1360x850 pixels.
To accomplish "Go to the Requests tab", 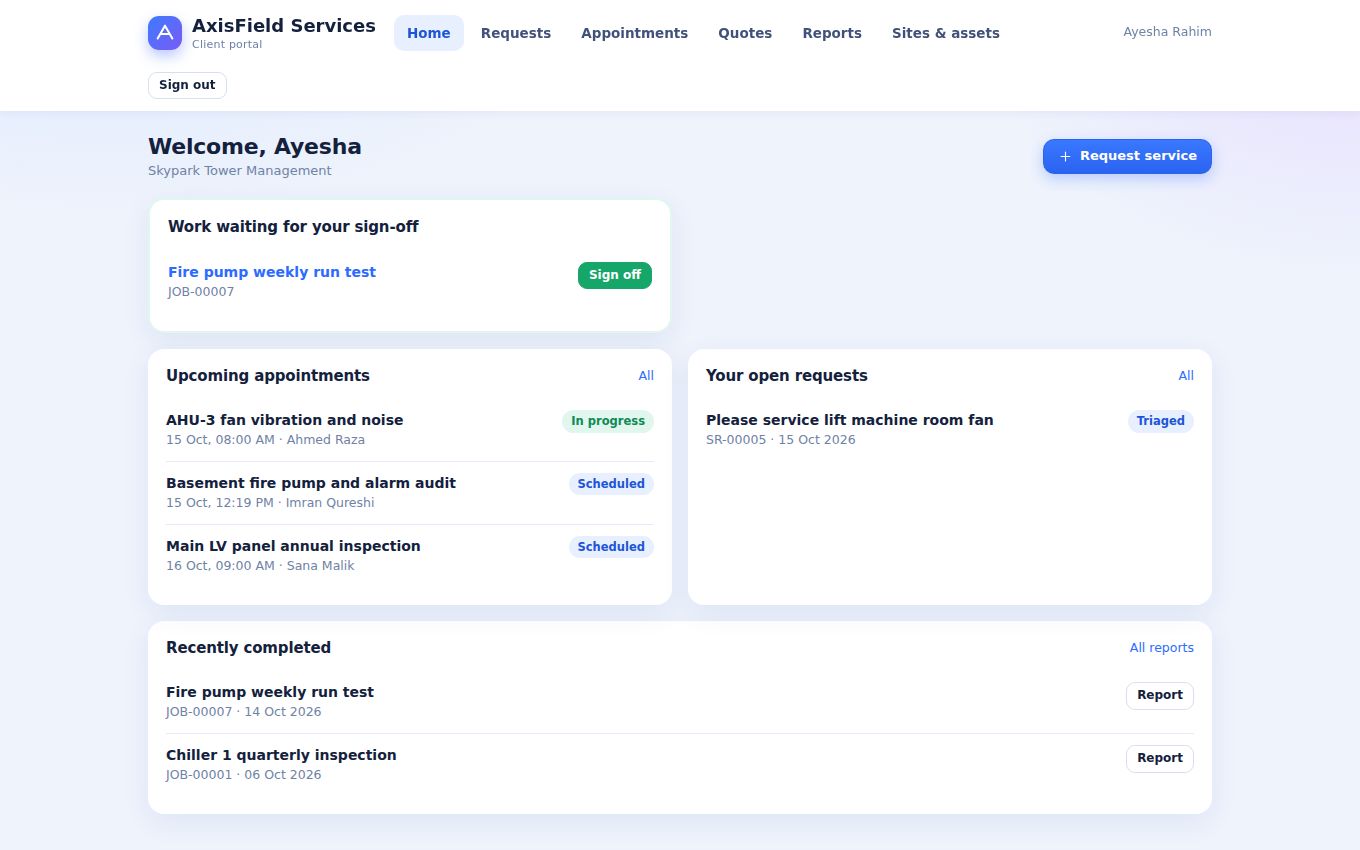I will [x=516, y=33].
